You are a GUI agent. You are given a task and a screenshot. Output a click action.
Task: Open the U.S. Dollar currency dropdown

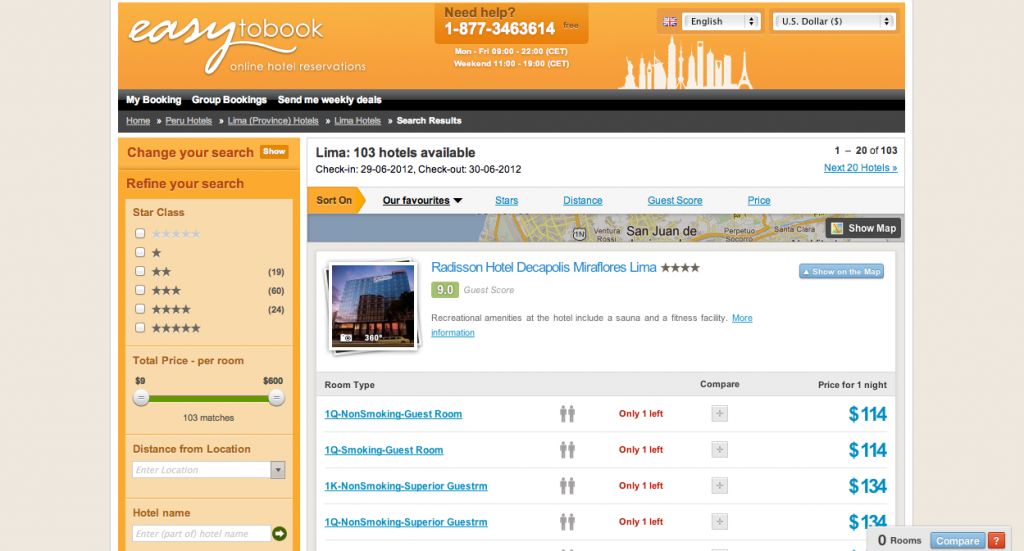tap(833, 22)
